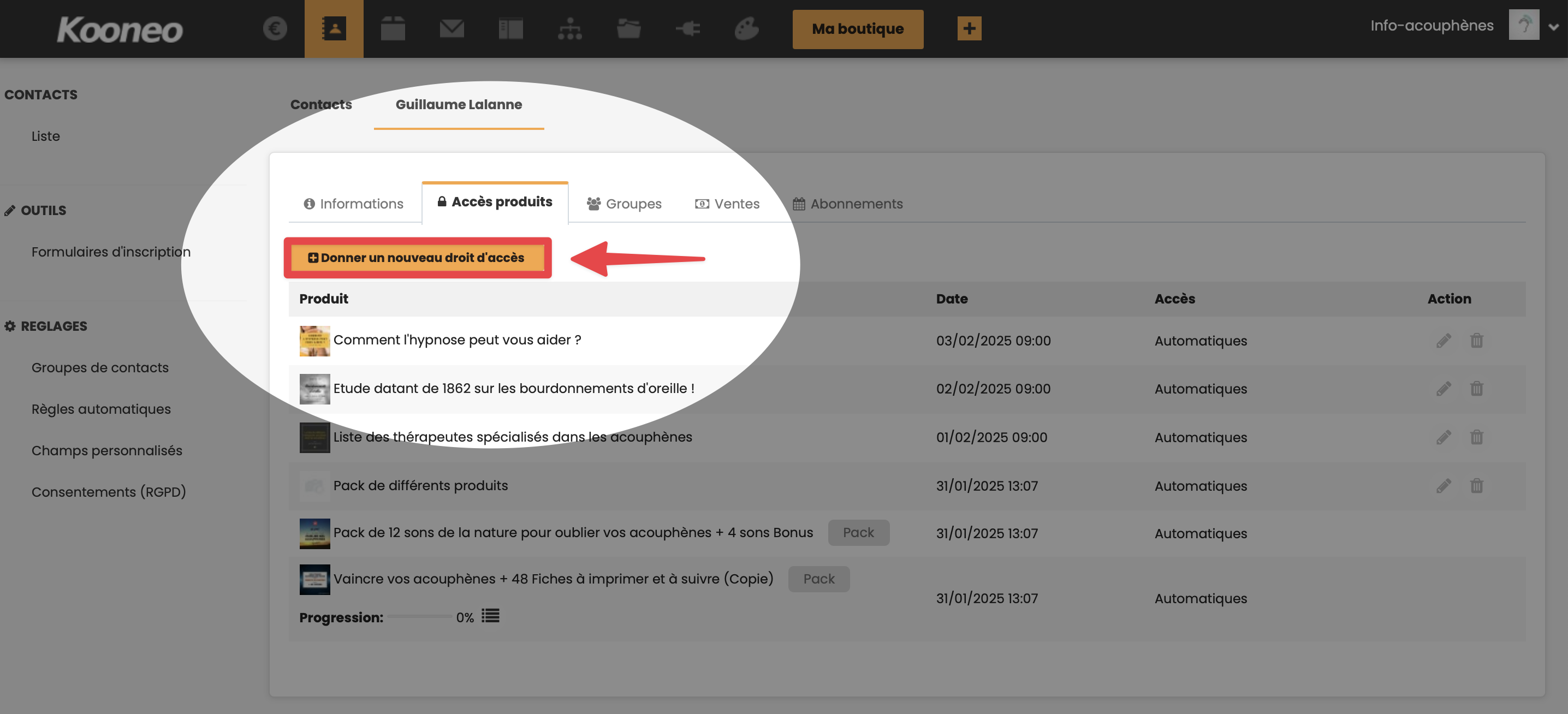Image resolution: width=1568 pixels, height=714 pixels.
Task: Go to the Contacts breadcrumb tab
Action: (321, 105)
